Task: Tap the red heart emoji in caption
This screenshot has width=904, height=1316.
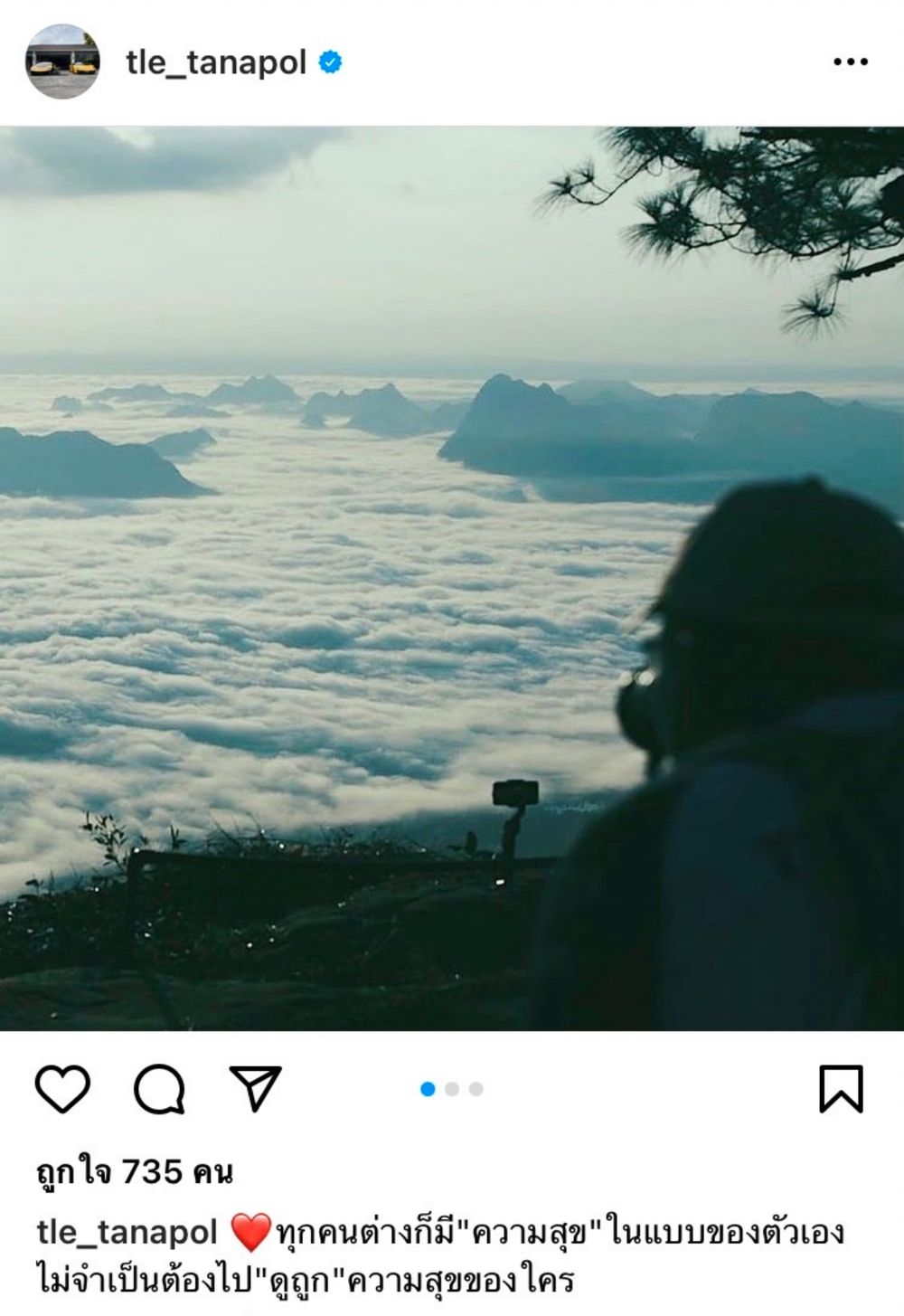Action: [x=250, y=1233]
